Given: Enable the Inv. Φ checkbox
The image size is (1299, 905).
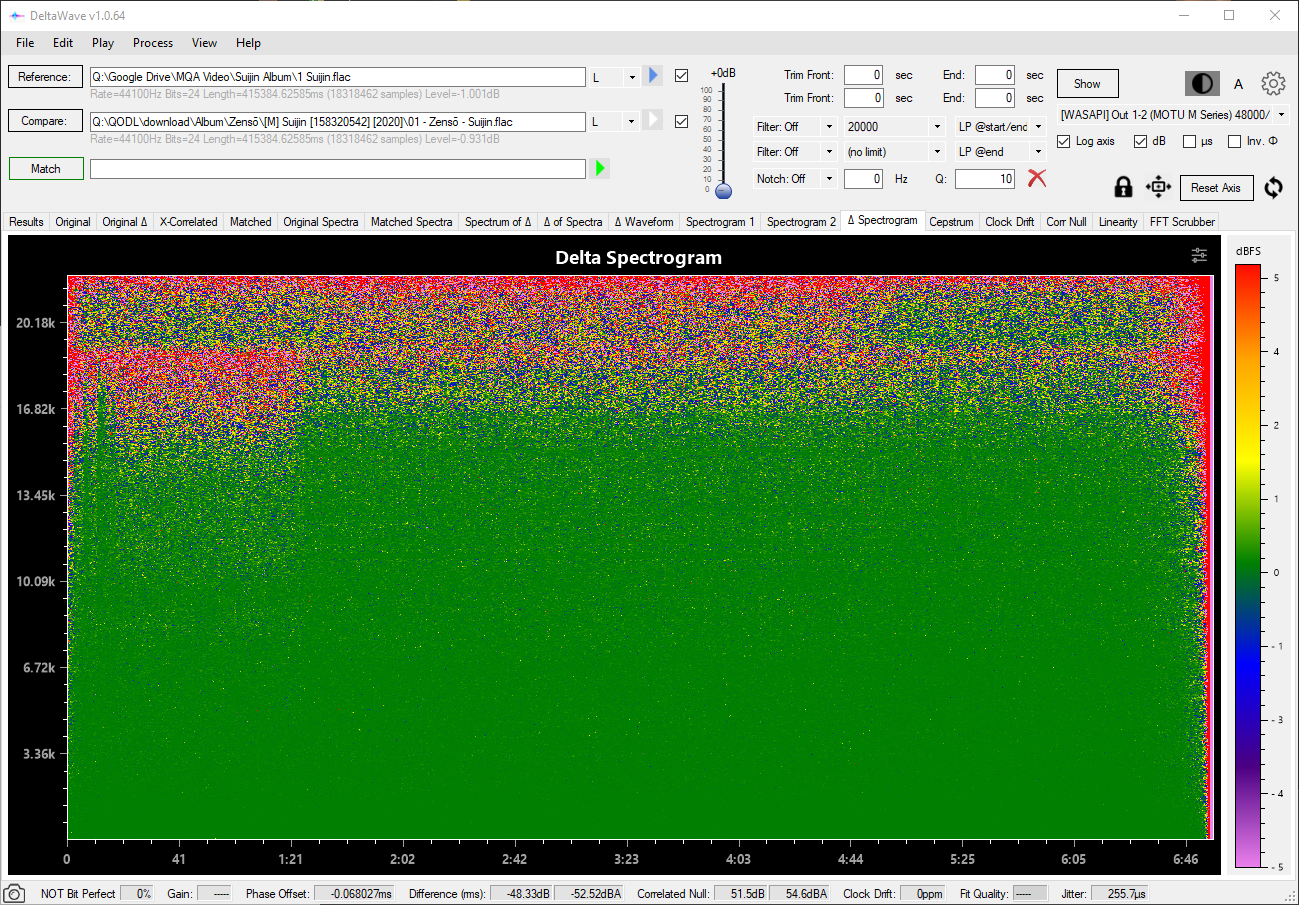Looking at the screenshot, I should coord(1234,141).
